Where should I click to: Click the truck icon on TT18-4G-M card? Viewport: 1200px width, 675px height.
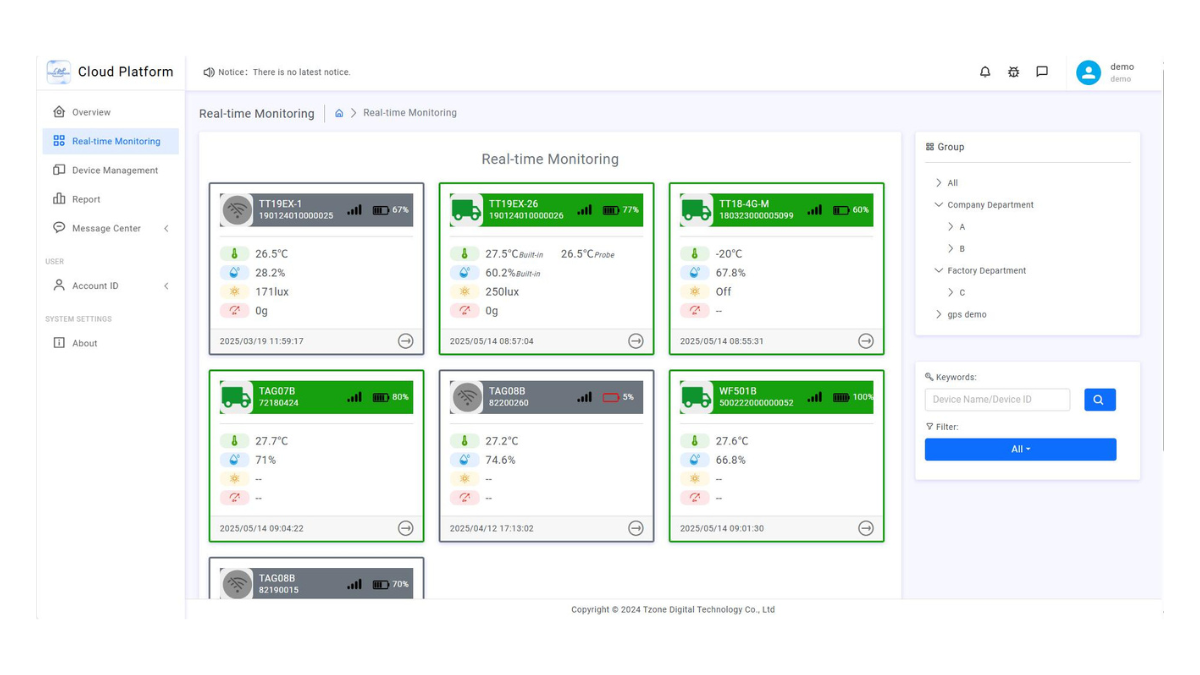(x=697, y=210)
